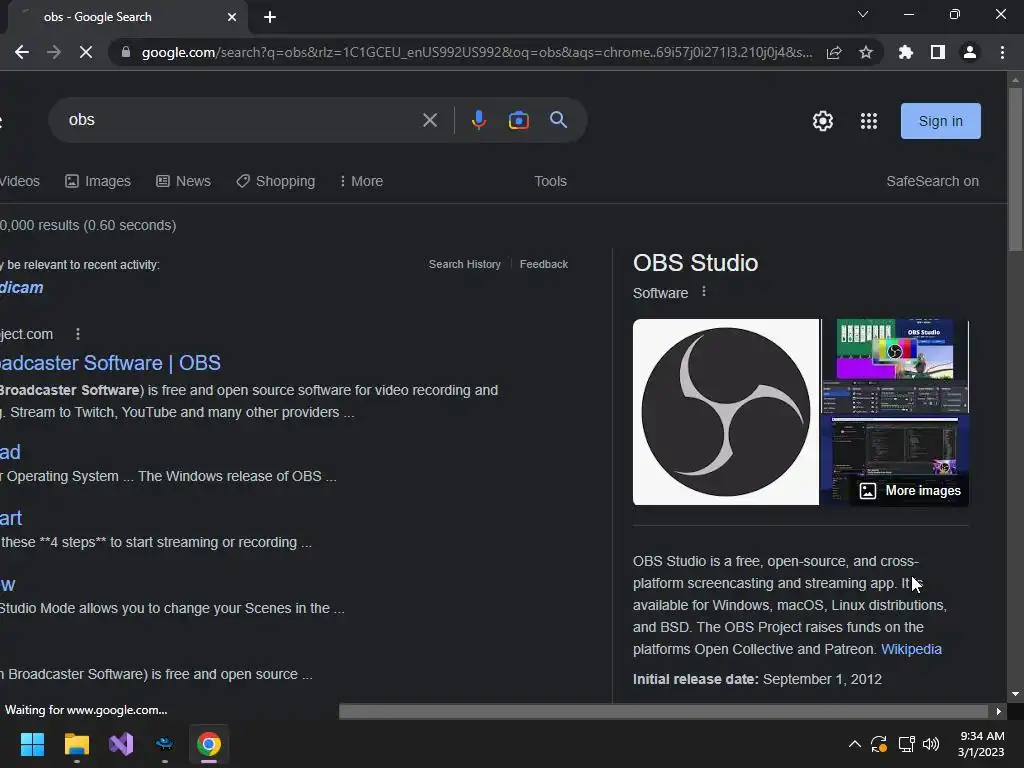Open the three-dot menu beside Software label
1024x768 pixels.
703,292
